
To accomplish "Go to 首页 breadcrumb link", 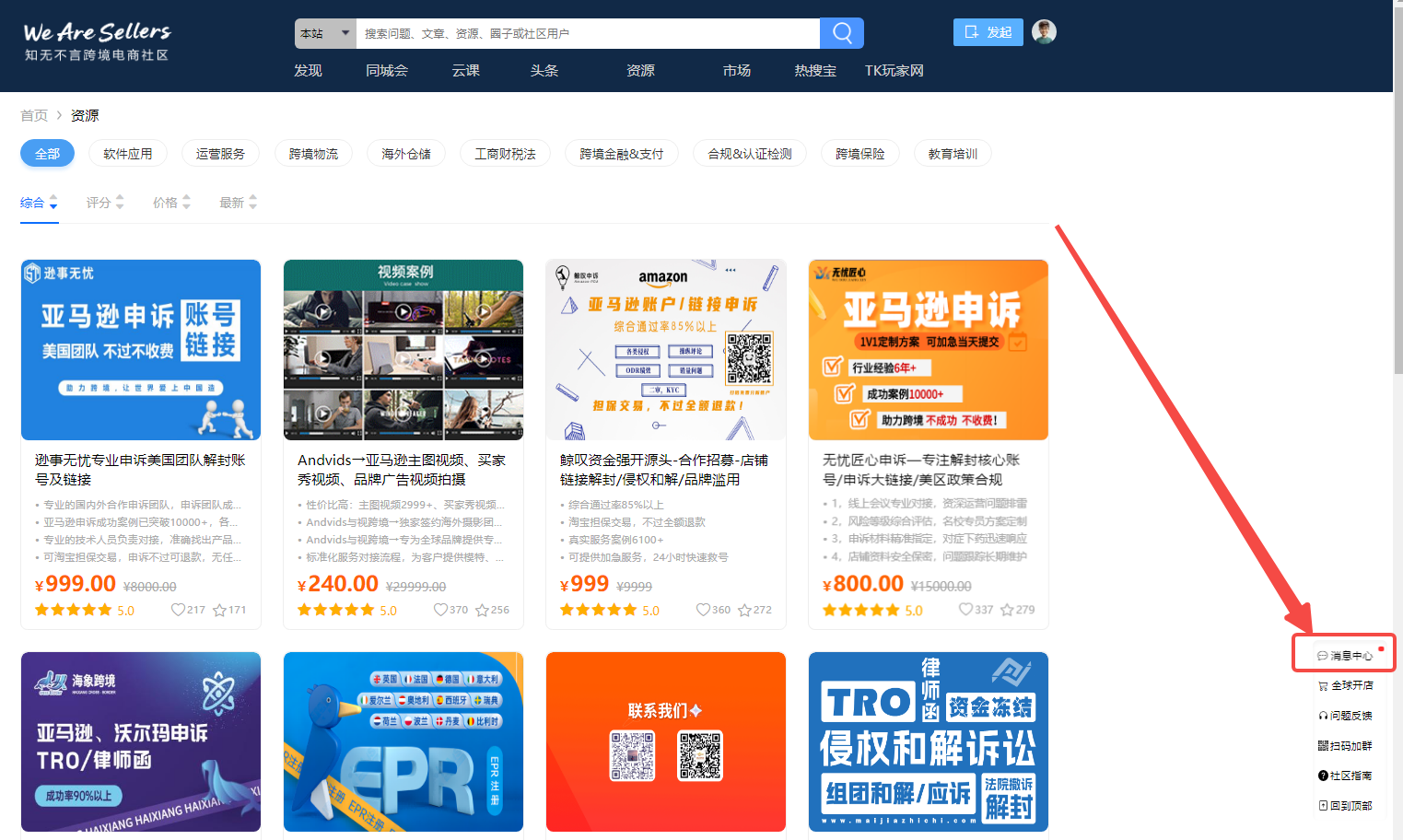I will click(34, 115).
